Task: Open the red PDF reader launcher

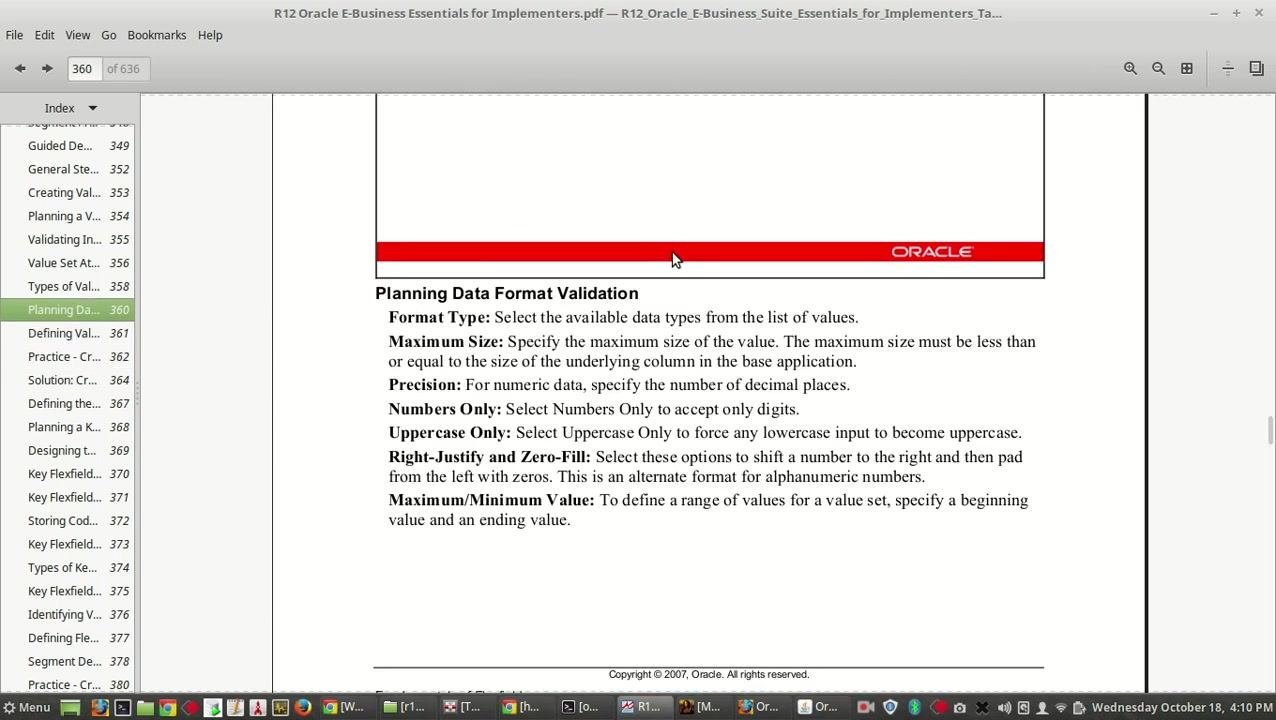Action: [x=257, y=707]
